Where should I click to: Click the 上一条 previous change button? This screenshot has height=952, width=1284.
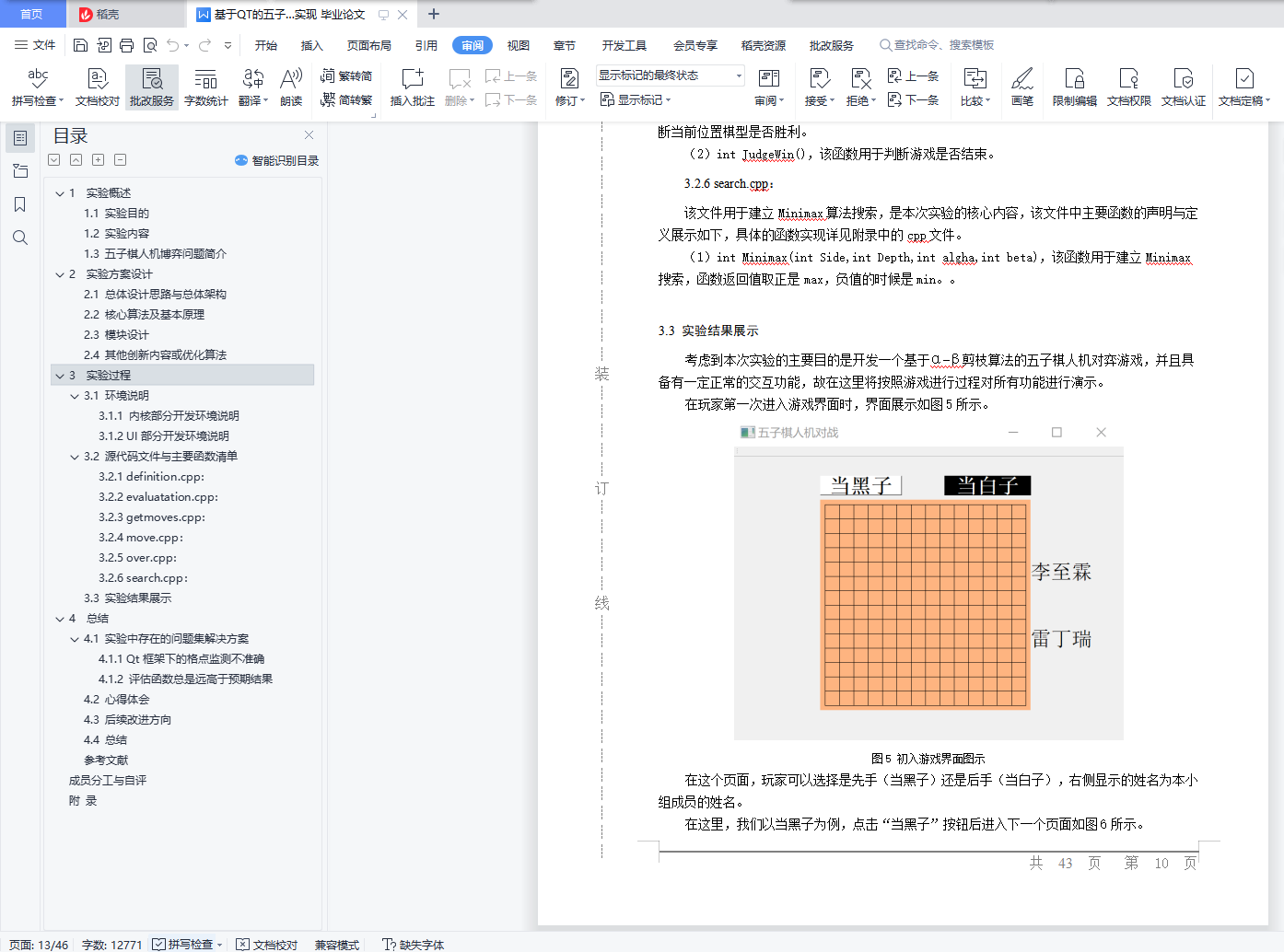coord(913,76)
